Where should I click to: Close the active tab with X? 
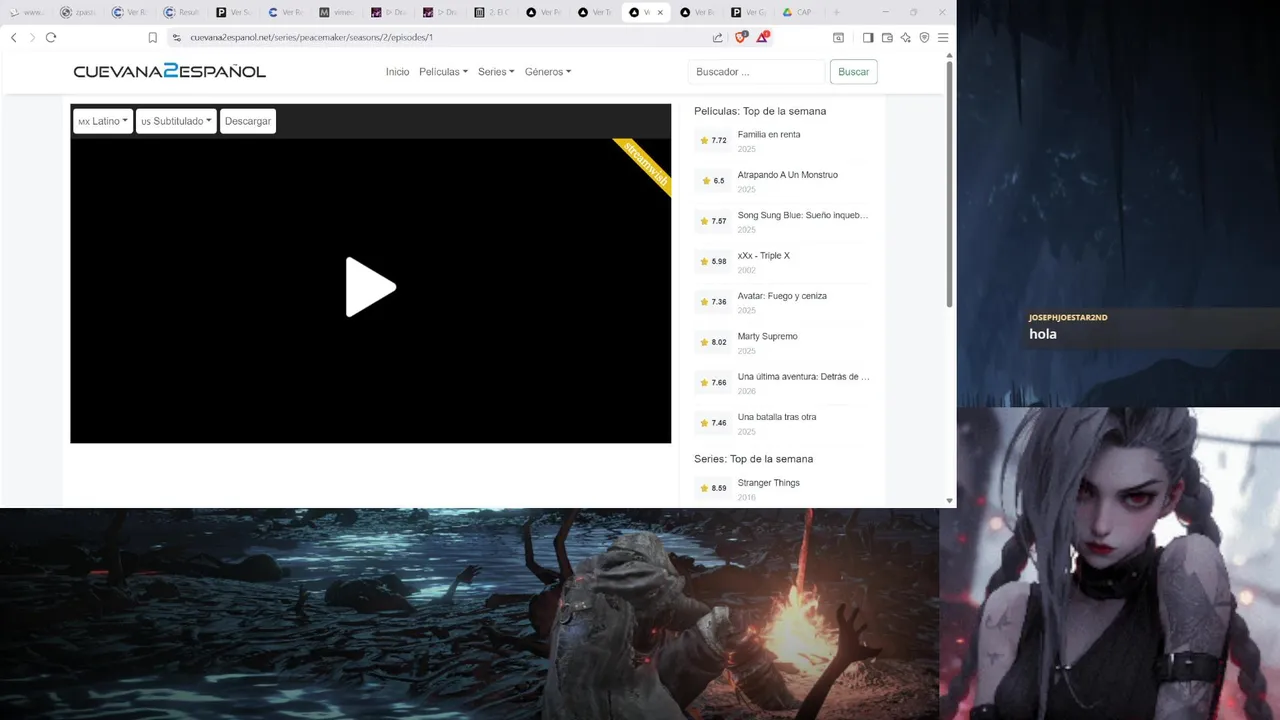coord(660,13)
